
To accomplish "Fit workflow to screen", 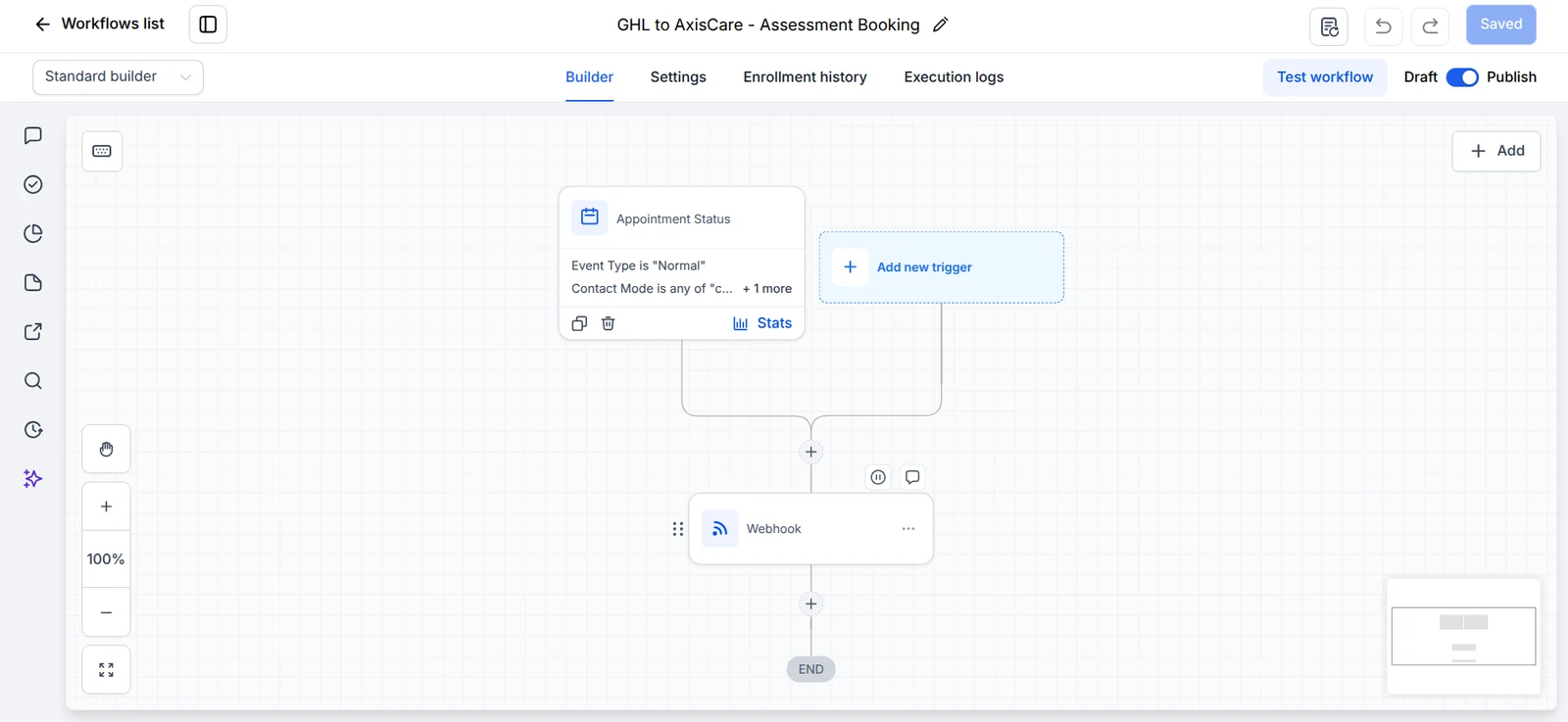I will click(106, 670).
